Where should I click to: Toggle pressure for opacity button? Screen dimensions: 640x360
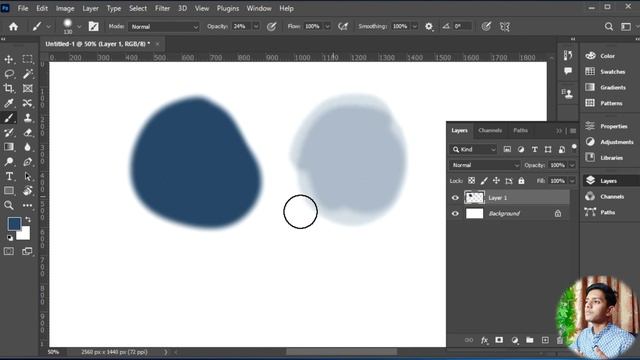click(271, 27)
